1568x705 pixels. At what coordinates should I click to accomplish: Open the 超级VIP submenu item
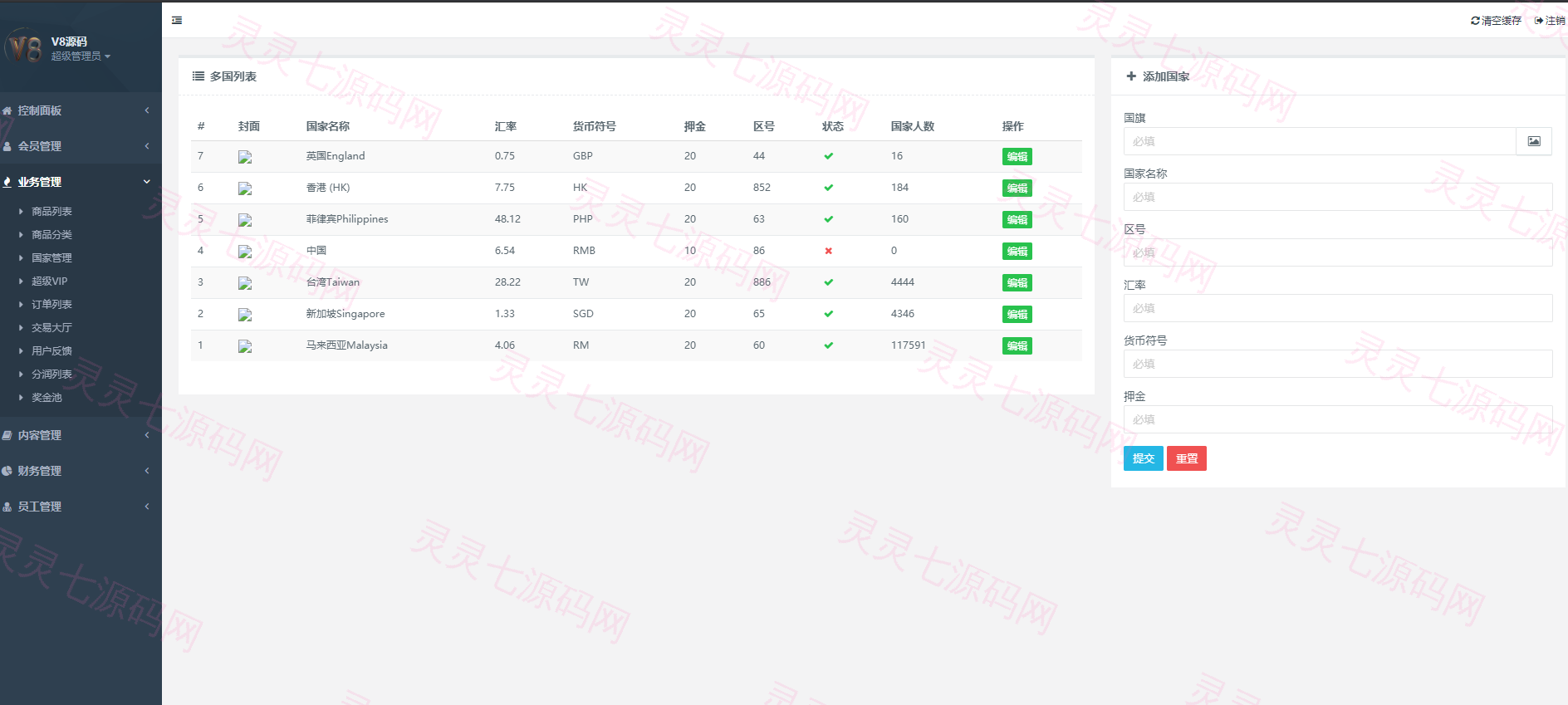click(x=49, y=282)
